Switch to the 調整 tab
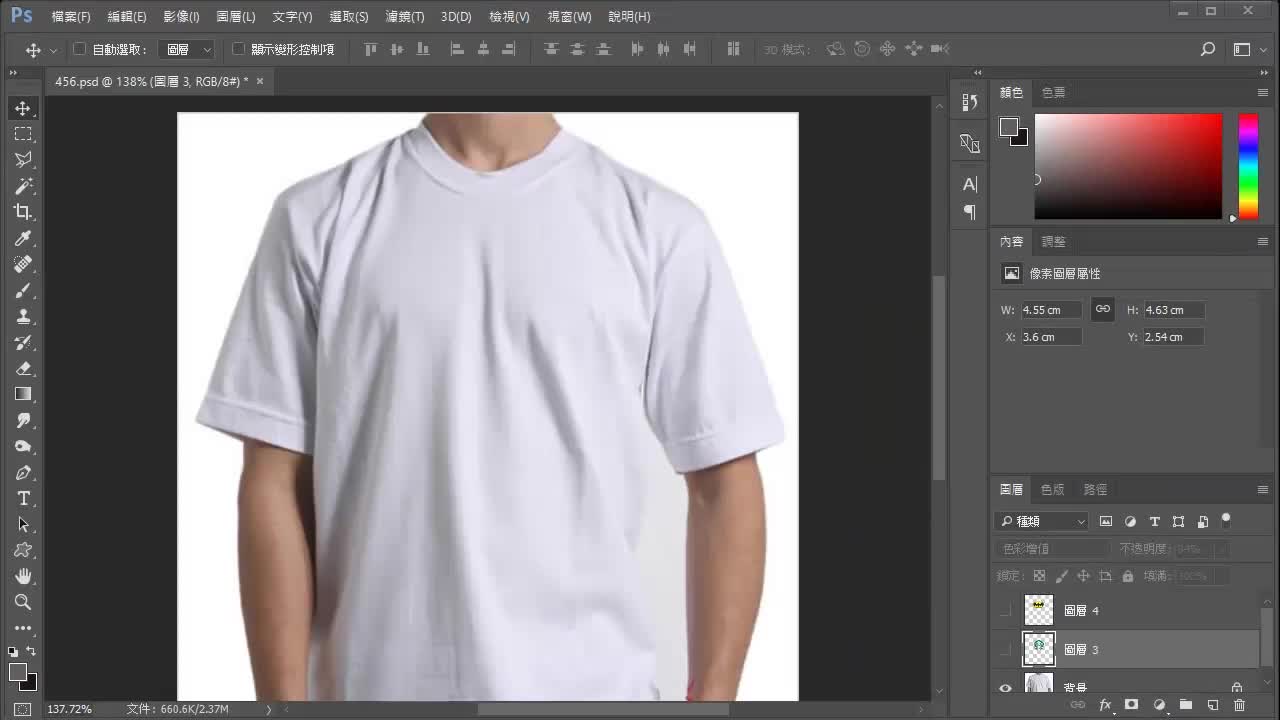This screenshot has height=720, width=1280. pos(1053,242)
